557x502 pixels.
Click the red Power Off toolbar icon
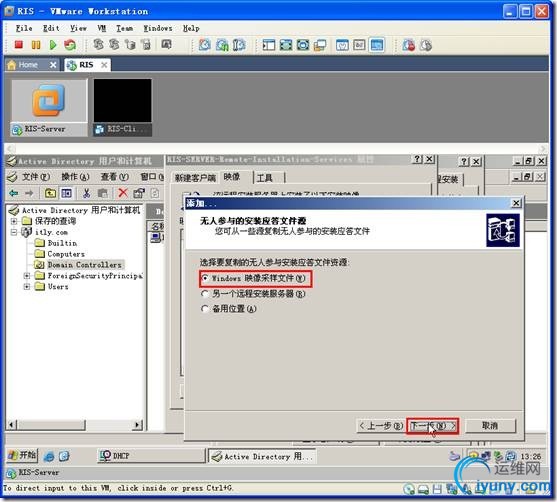click(18, 45)
